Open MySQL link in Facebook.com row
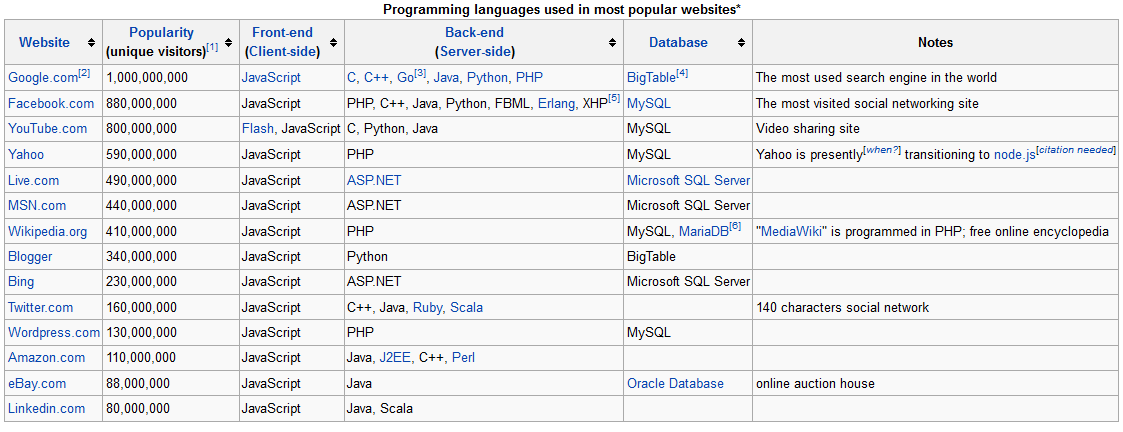The image size is (1123, 432). pyautogui.click(x=649, y=103)
